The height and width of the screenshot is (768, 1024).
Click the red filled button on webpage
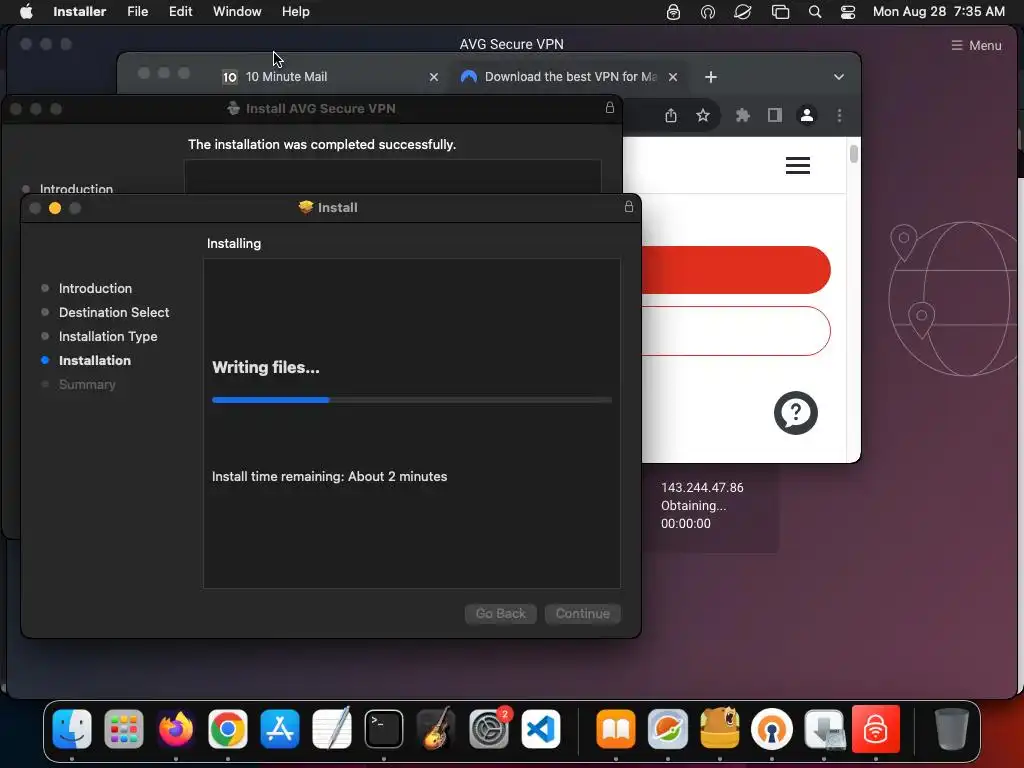click(x=735, y=270)
